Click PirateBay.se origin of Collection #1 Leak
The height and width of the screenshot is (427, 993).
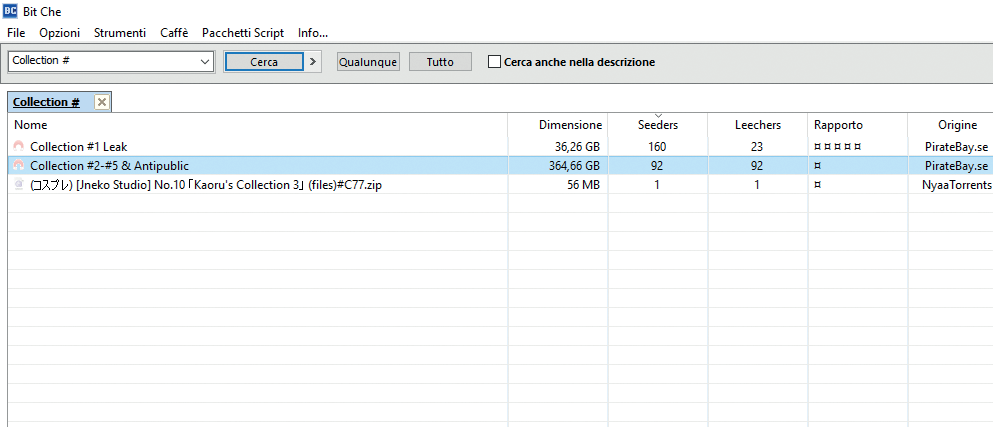pyautogui.click(x=956, y=147)
